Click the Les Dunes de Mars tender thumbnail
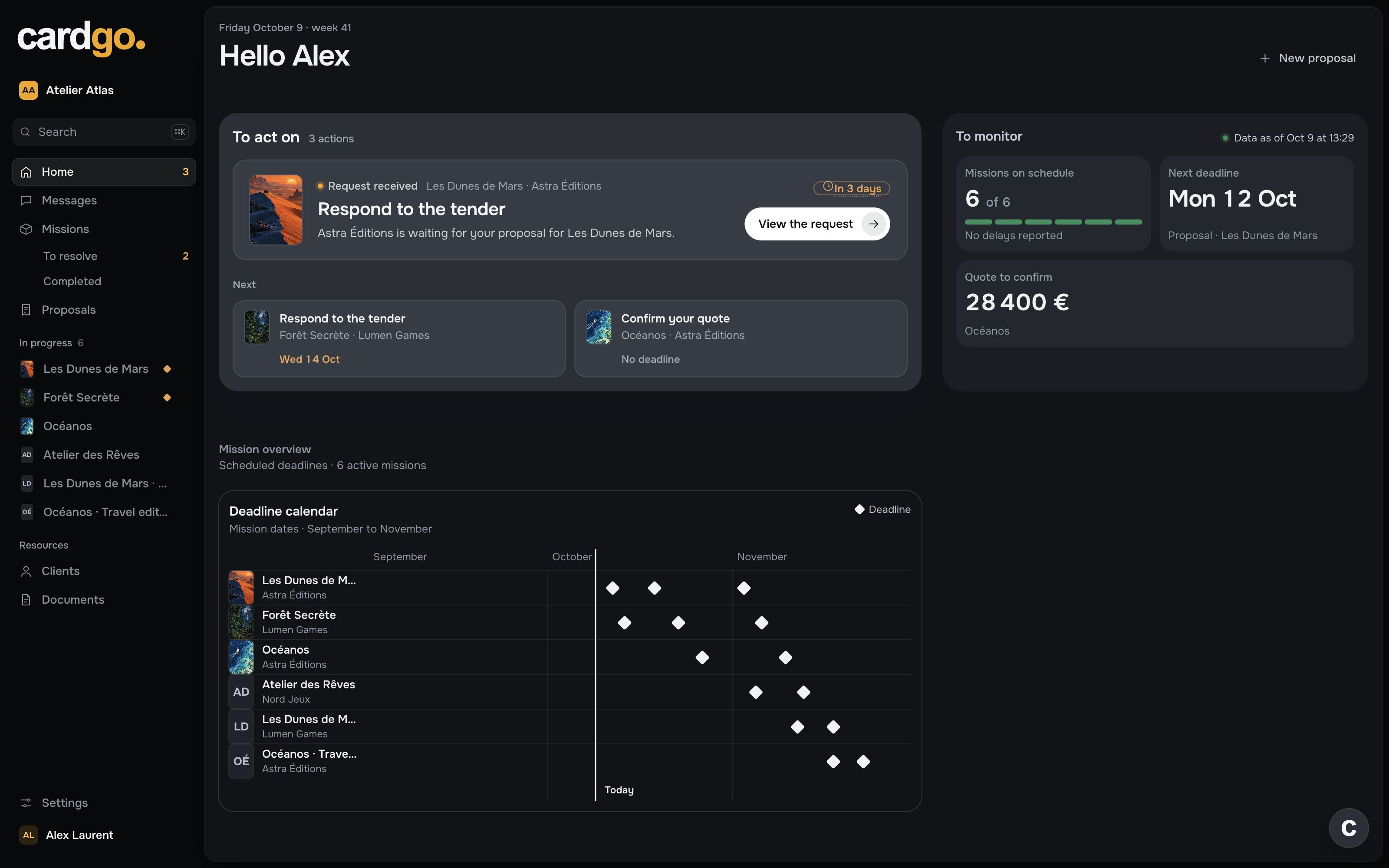This screenshot has height=868, width=1389. [276, 210]
